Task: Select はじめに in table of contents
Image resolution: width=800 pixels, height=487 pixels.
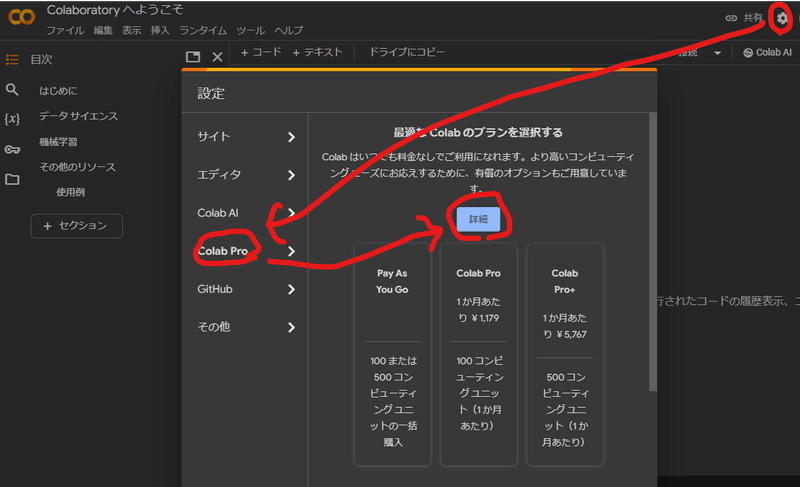Action: pos(59,91)
